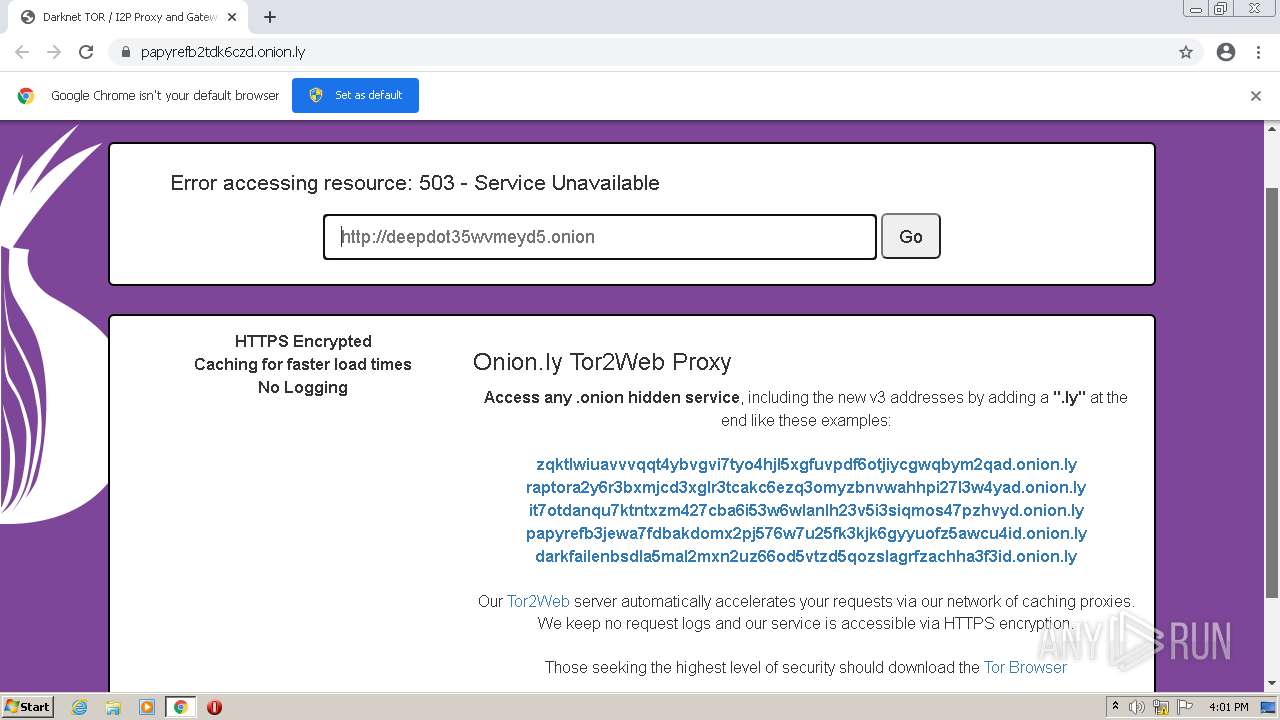Show hidden system tray icons
Viewport: 1280px width, 720px height.
(1115, 707)
